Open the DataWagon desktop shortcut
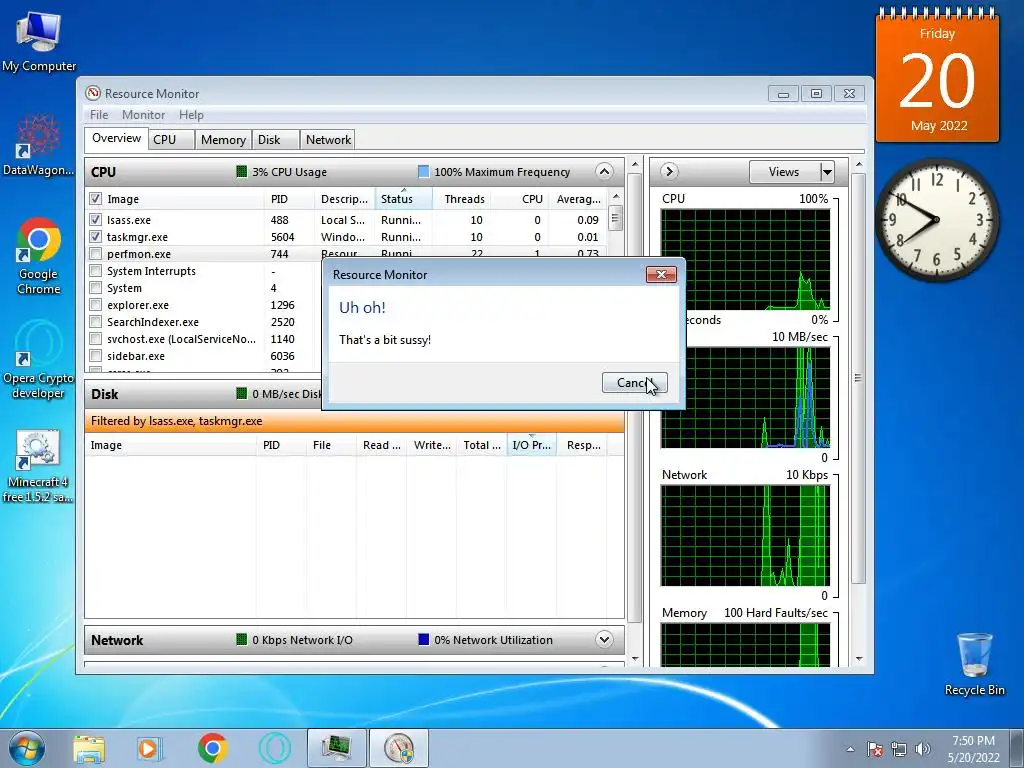The height and width of the screenshot is (768, 1024). [x=38, y=145]
